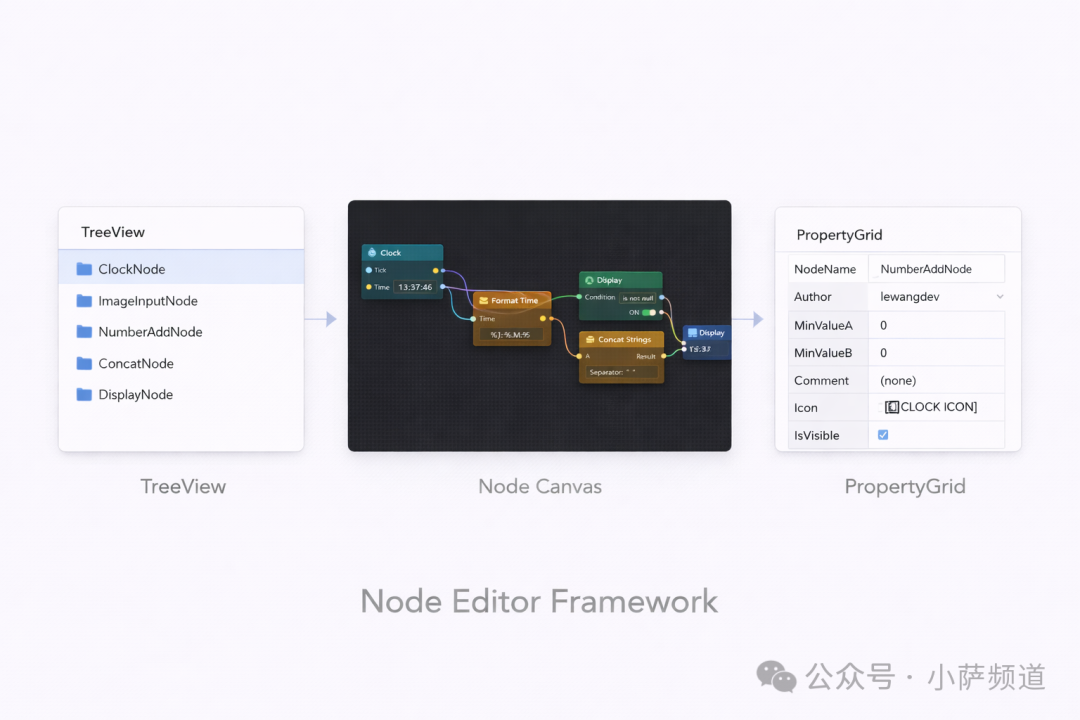This screenshot has width=1080, height=720.
Task: Click the output value field in the blue Display node
Action: tap(705, 349)
